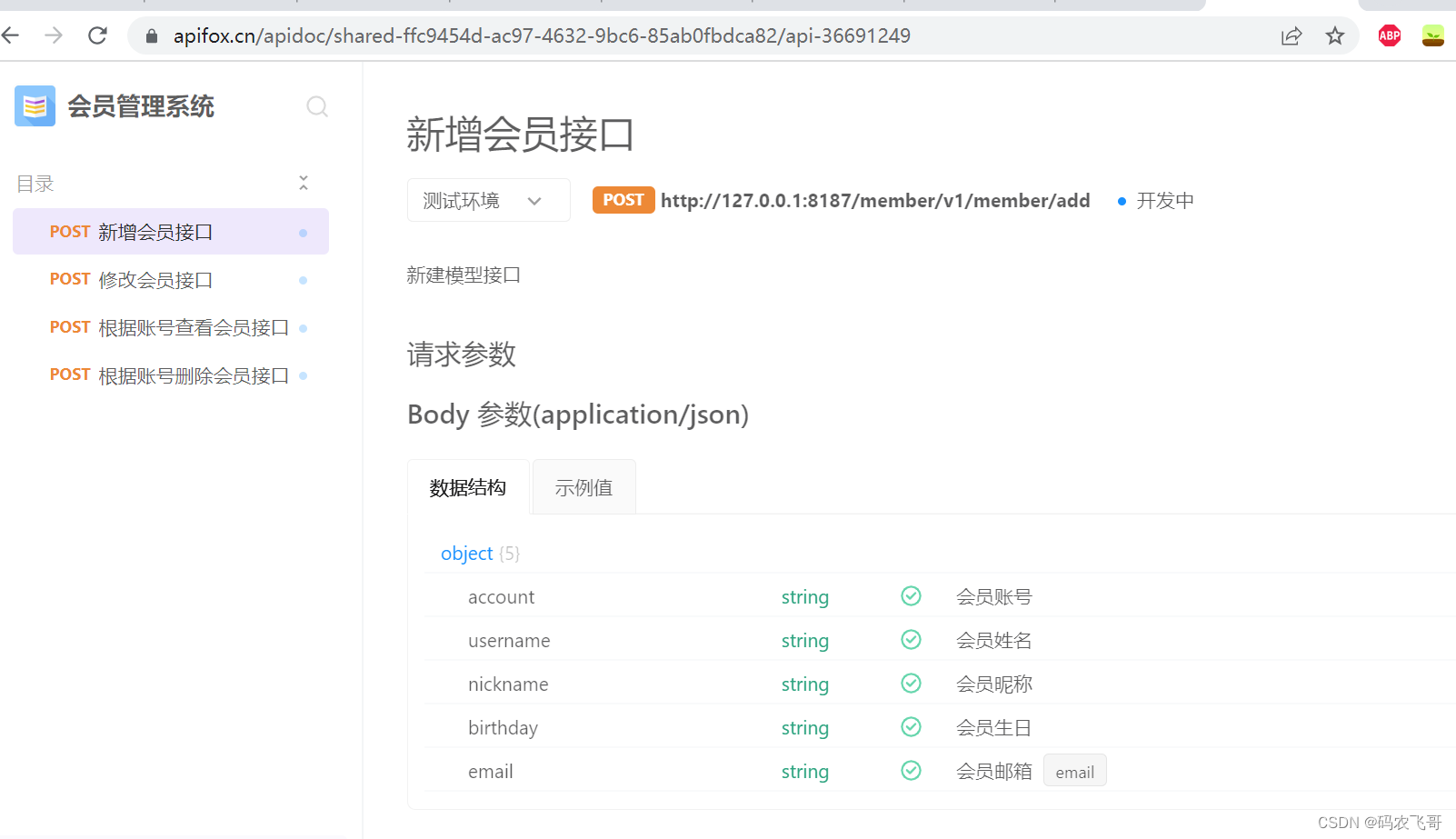Click the birthday field name
Viewport: 1456px width, 839px height.
click(503, 728)
